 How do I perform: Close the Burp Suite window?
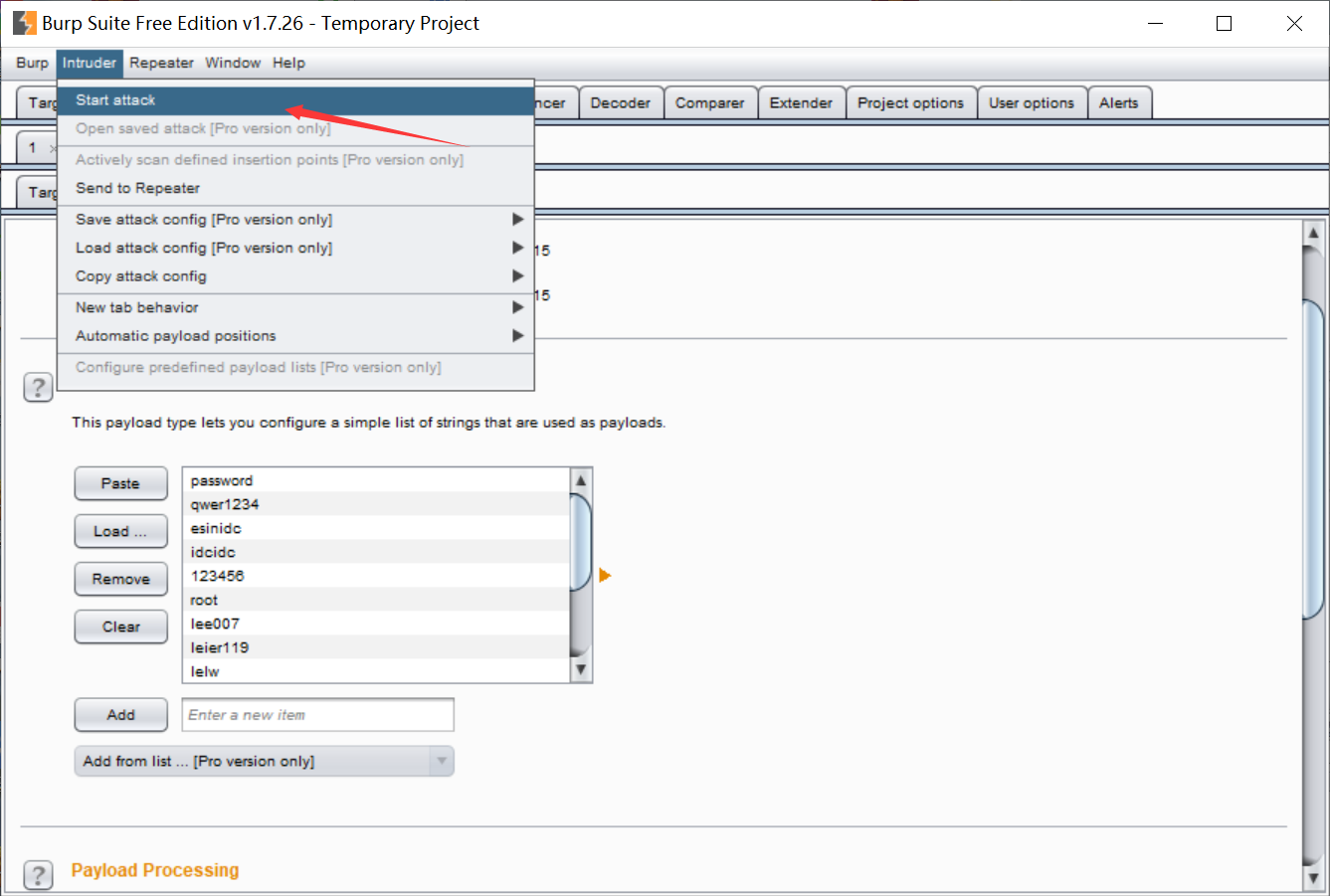point(1294,23)
